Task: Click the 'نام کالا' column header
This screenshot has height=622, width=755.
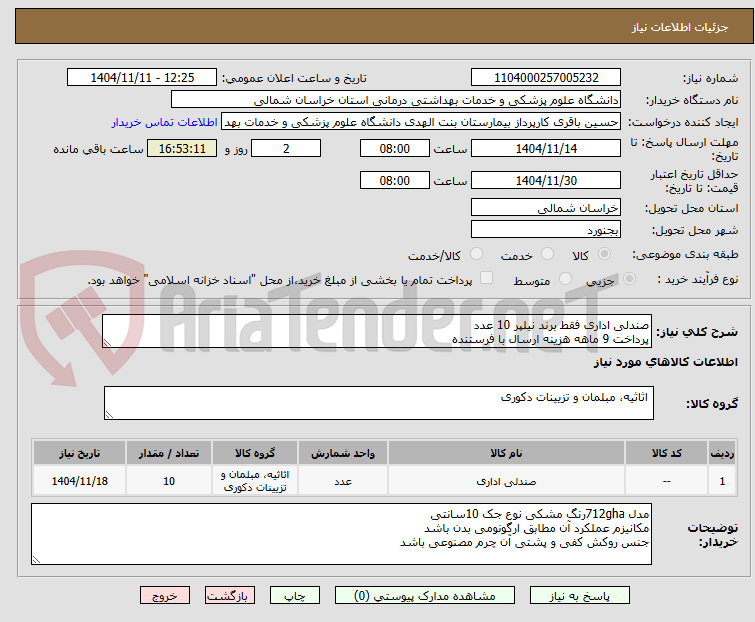Action: 507,453
